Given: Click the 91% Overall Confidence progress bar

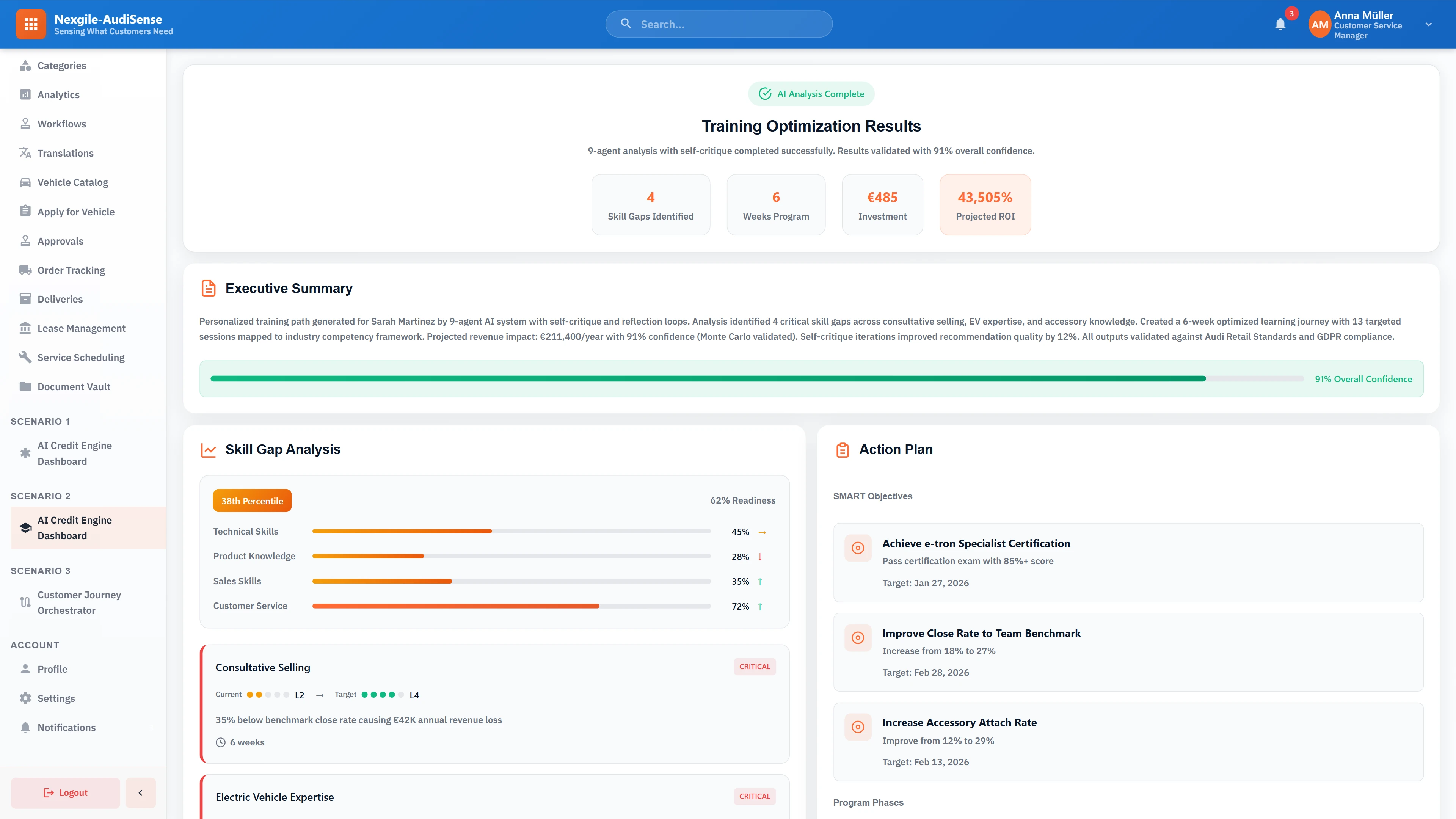Looking at the screenshot, I should 735,379.
